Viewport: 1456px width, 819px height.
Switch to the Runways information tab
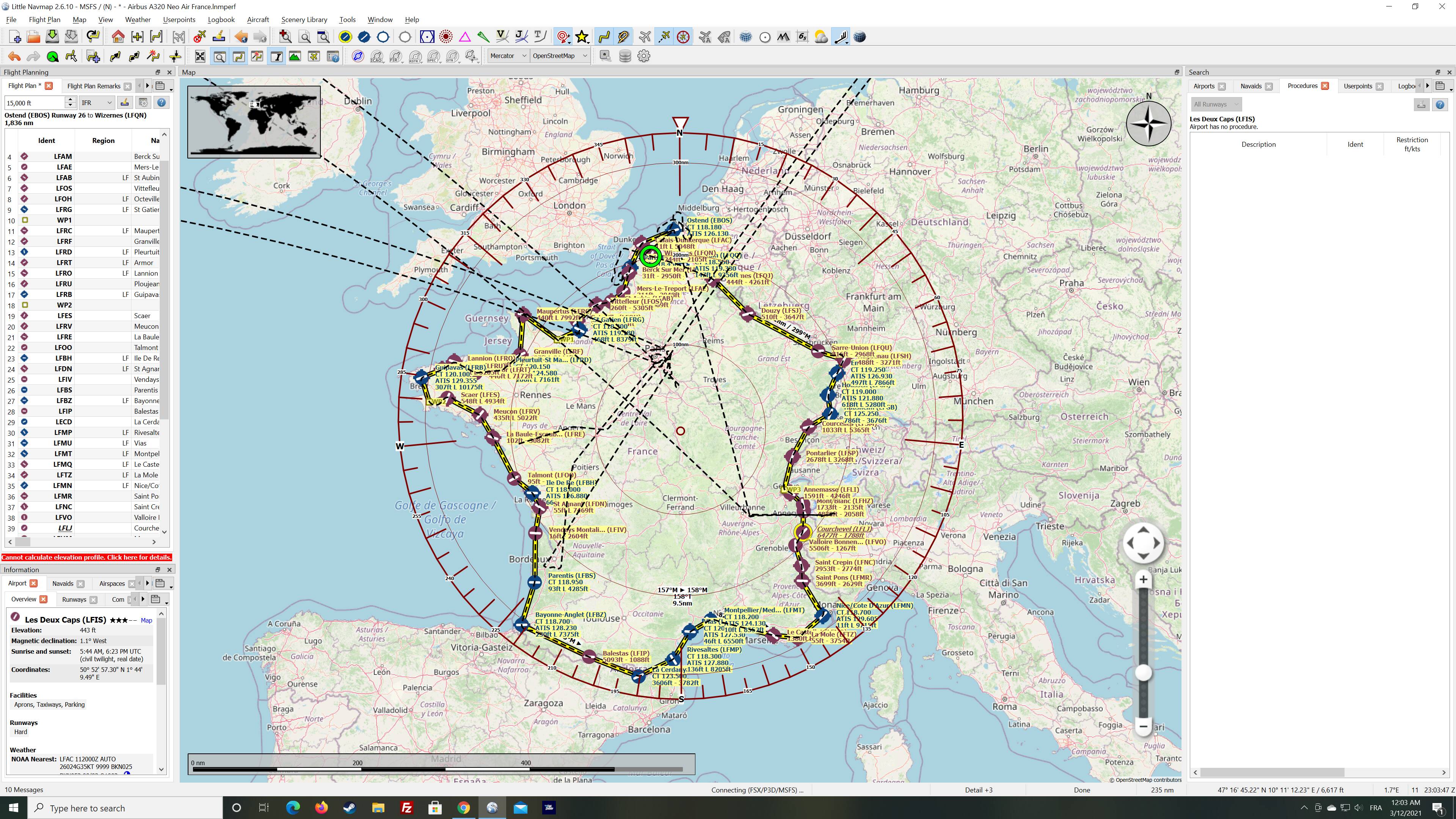click(74, 600)
